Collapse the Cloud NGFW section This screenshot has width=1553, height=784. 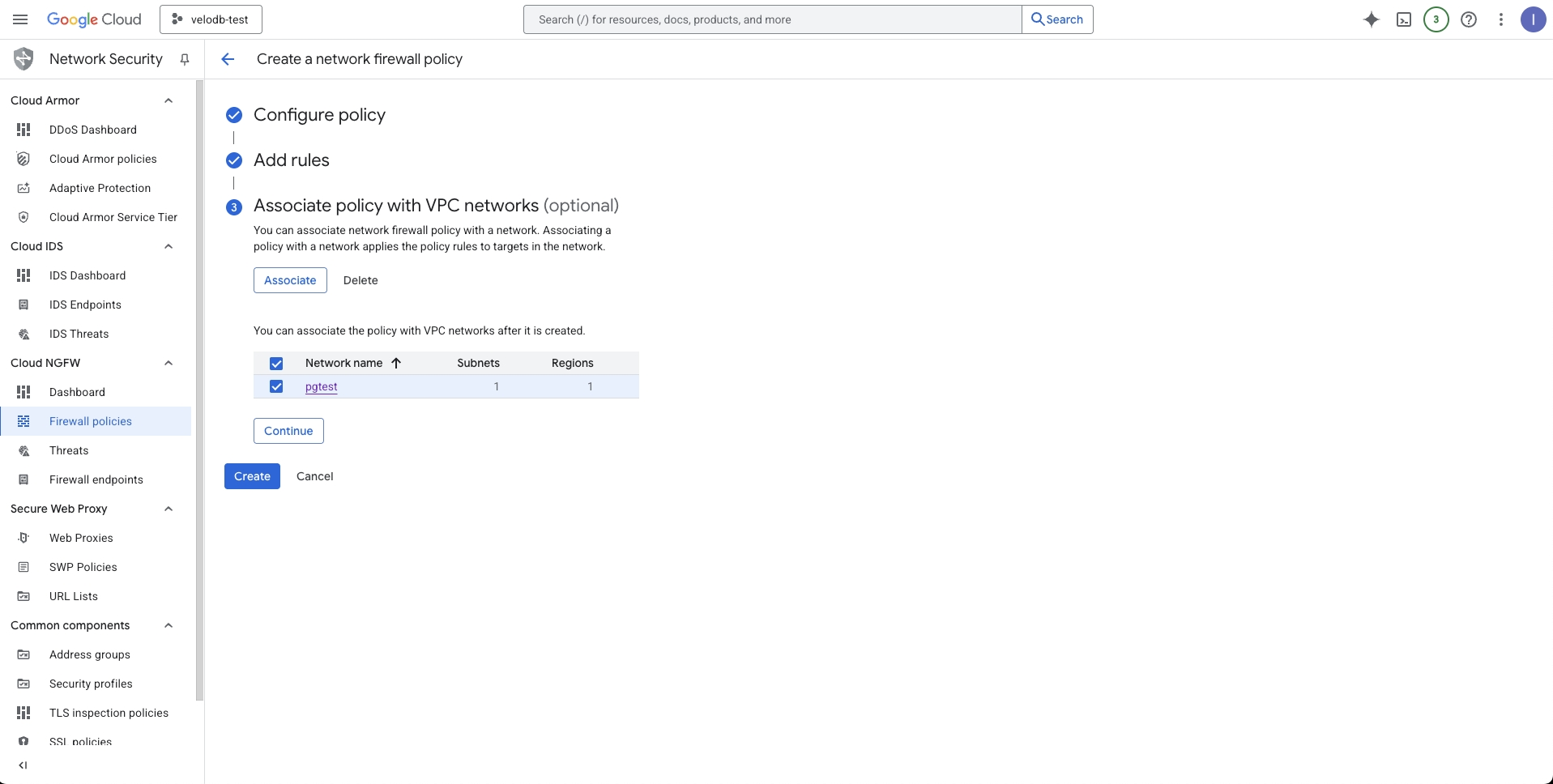click(x=169, y=363)
